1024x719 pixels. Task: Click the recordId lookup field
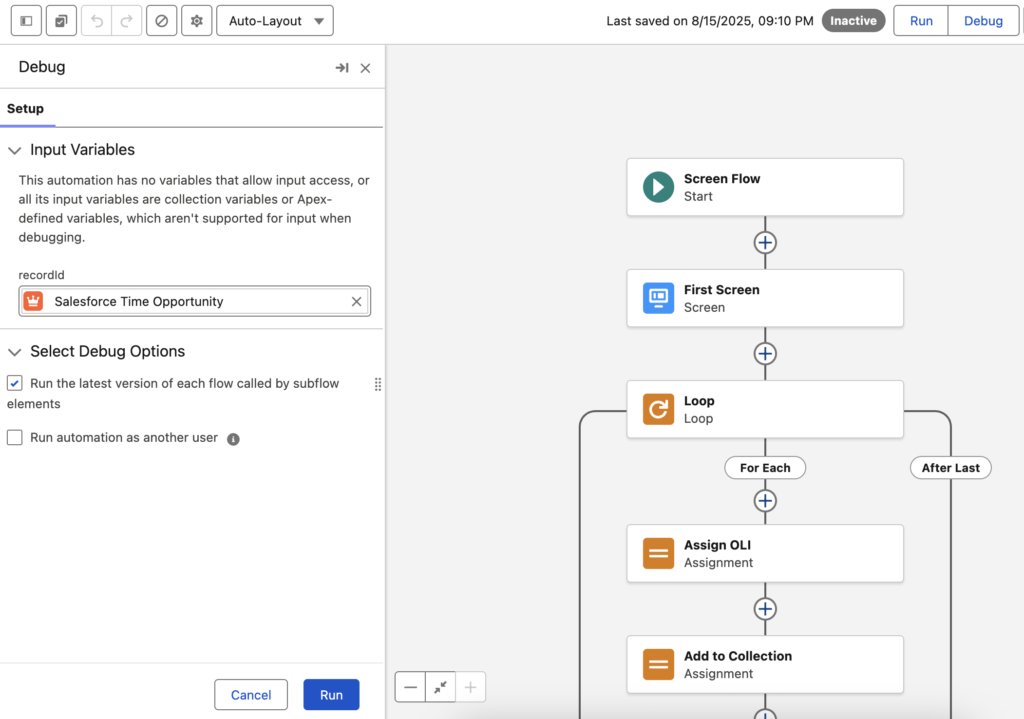click(195, 301)
